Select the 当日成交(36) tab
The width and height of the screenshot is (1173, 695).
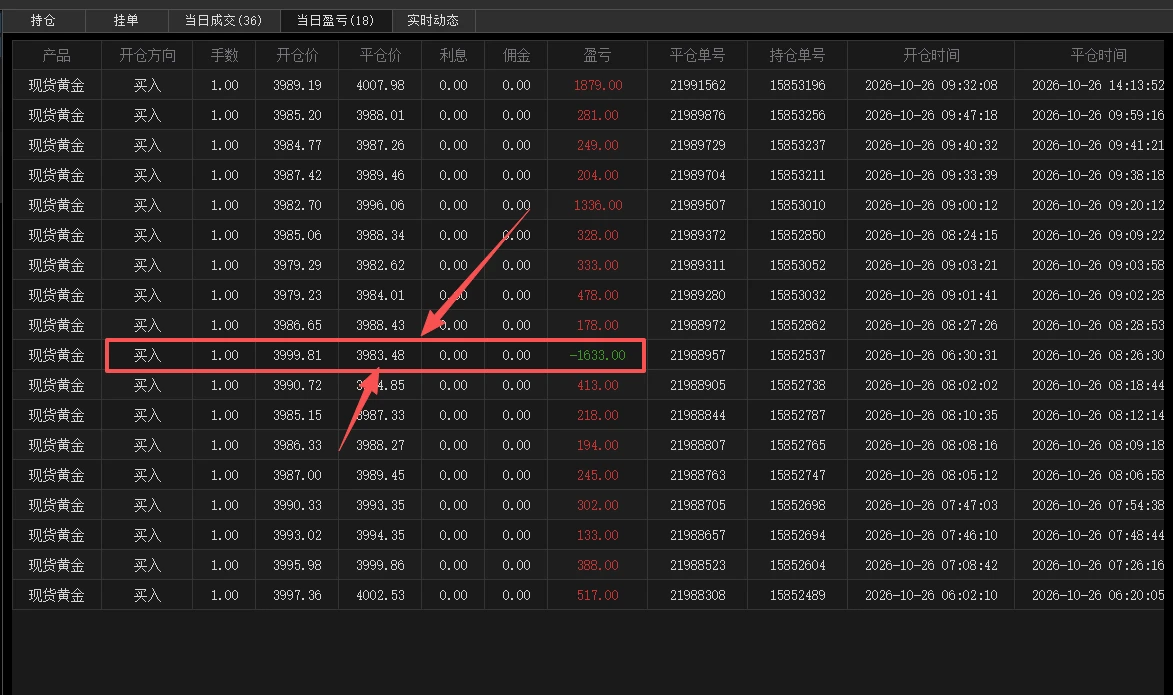point(223,20)
